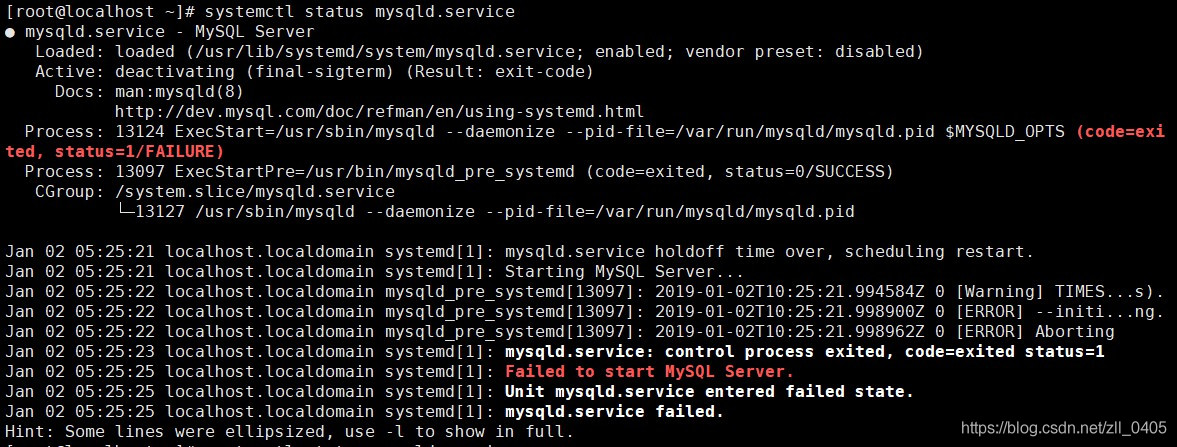Click the 'Hint: Some lines were ellipsized' line

pyautogui.click(x=289, y=431)
